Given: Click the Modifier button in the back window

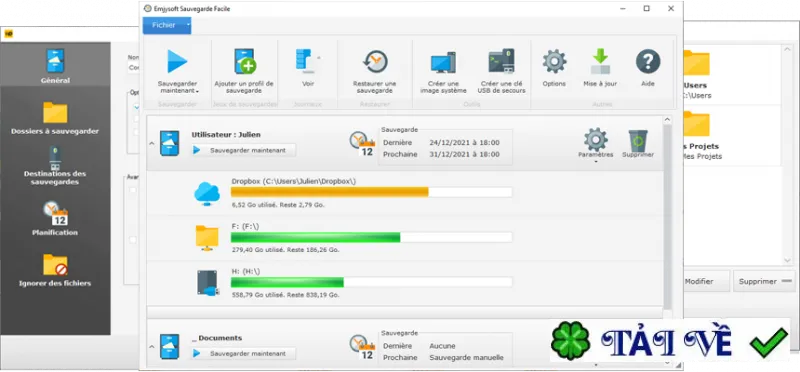Looking at the screenshot, I should (x=706, y=281).
